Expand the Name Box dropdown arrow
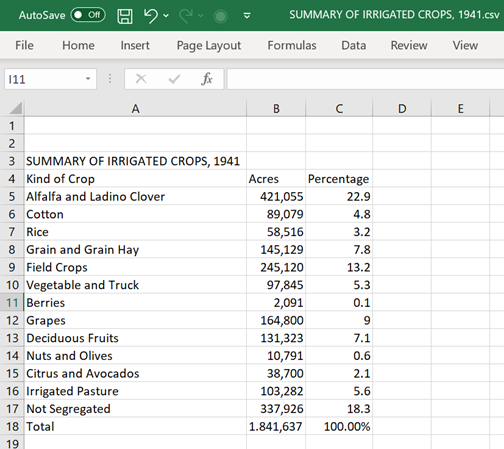This screenshot has width=504, height=449. (88, 79)
